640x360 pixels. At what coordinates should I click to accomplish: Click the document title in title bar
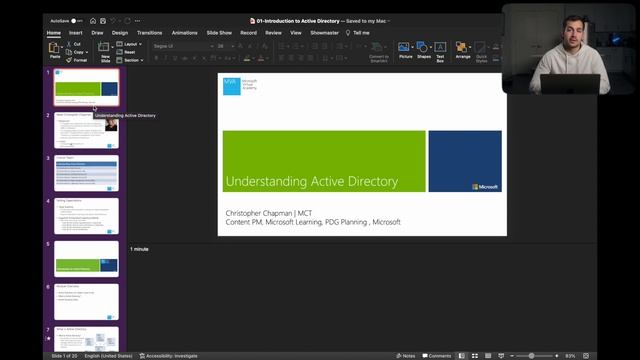coord(298,21)
